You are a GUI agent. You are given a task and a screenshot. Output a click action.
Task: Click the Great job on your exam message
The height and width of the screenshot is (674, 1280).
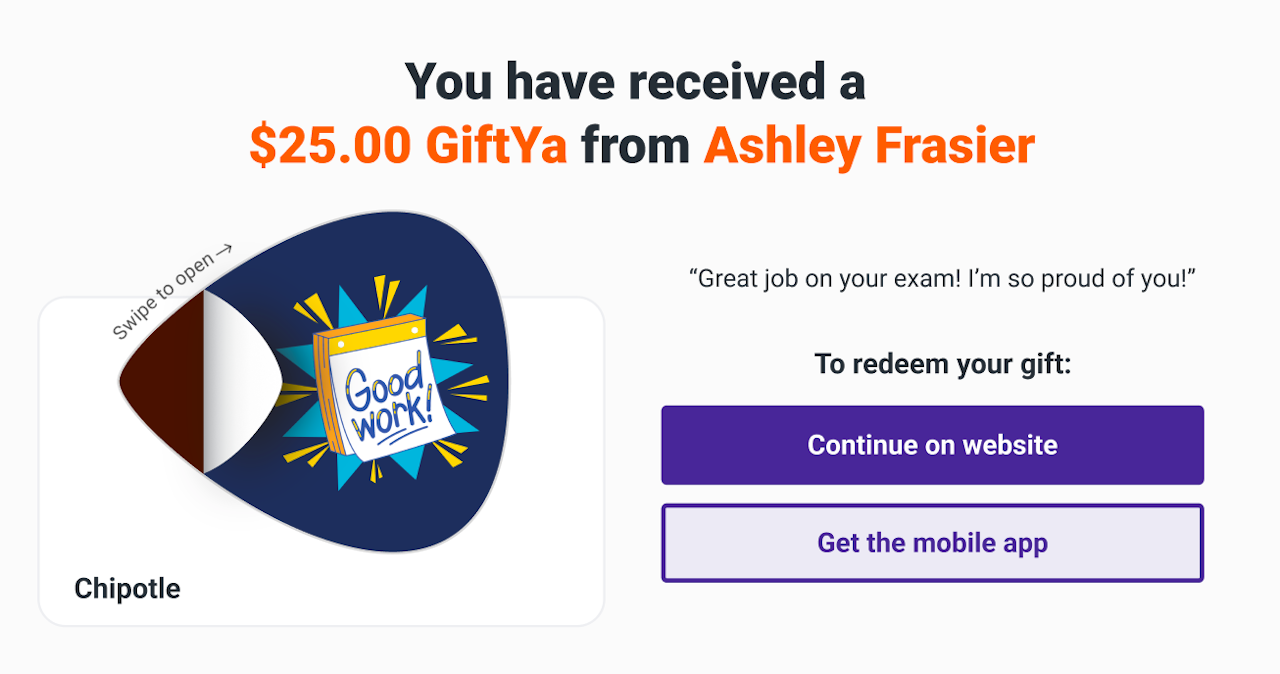tap(943, 279)
